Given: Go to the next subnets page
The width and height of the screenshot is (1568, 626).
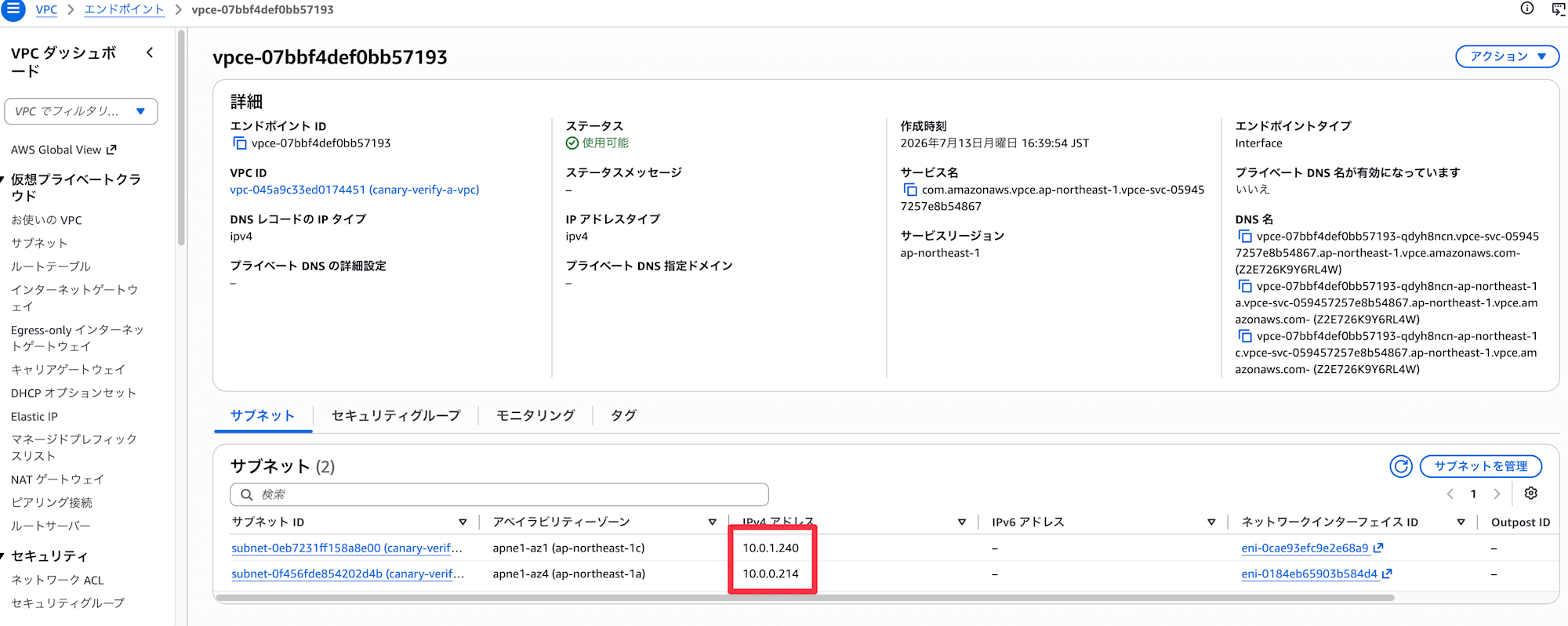Looking at the screenshot, I should [x=1497, y=494].
